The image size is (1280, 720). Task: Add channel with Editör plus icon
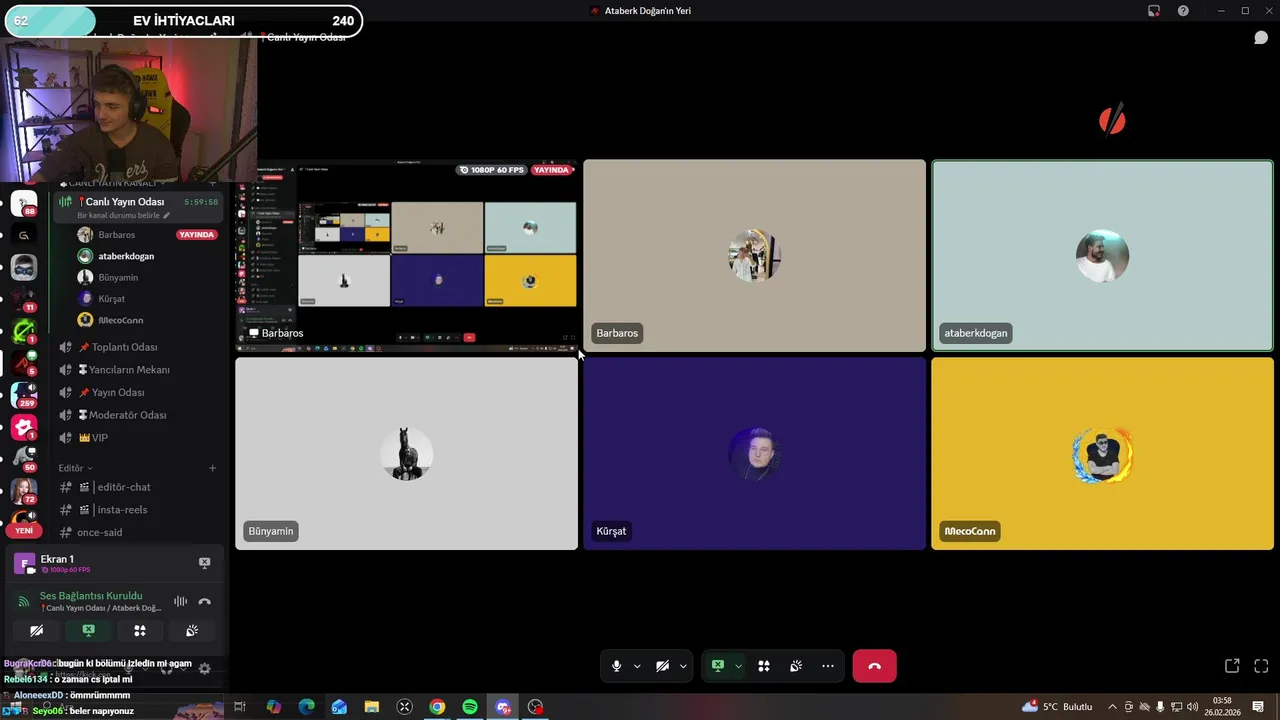tap(212, 468)
